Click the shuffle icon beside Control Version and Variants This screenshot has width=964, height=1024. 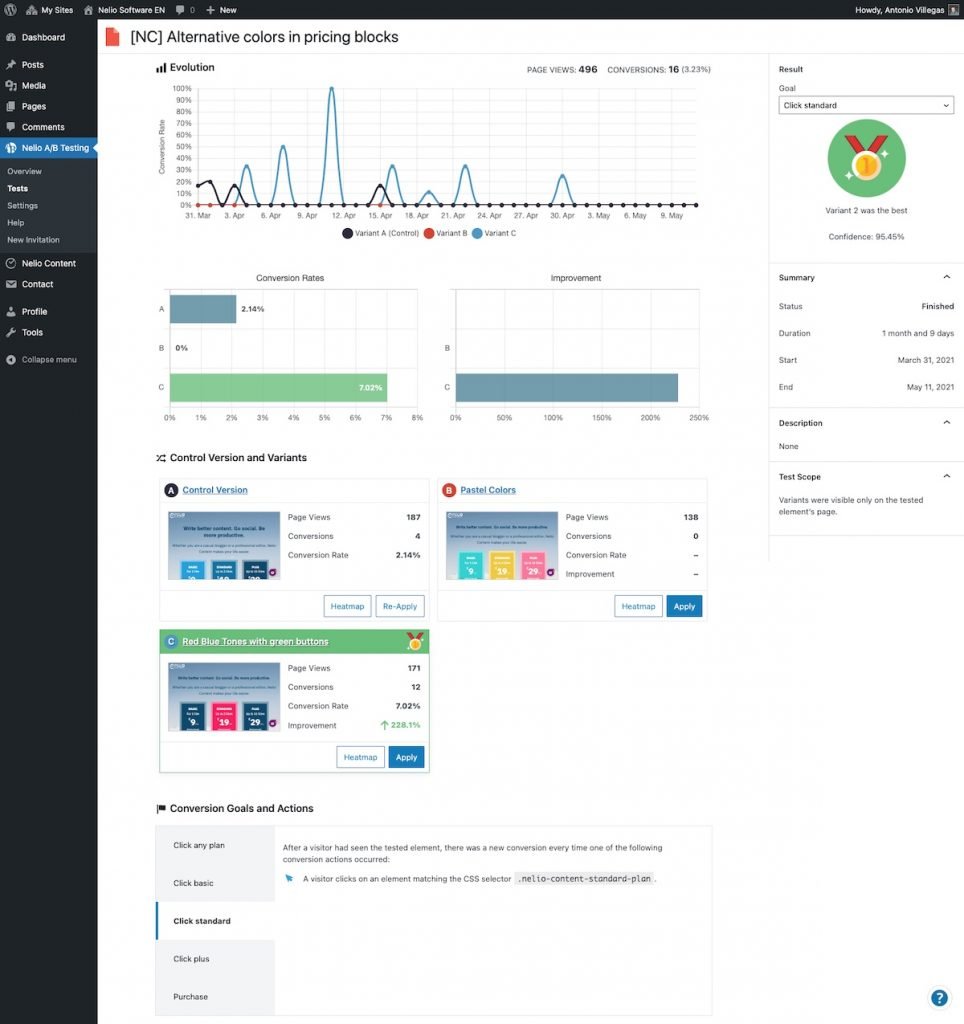click(161, 458)
